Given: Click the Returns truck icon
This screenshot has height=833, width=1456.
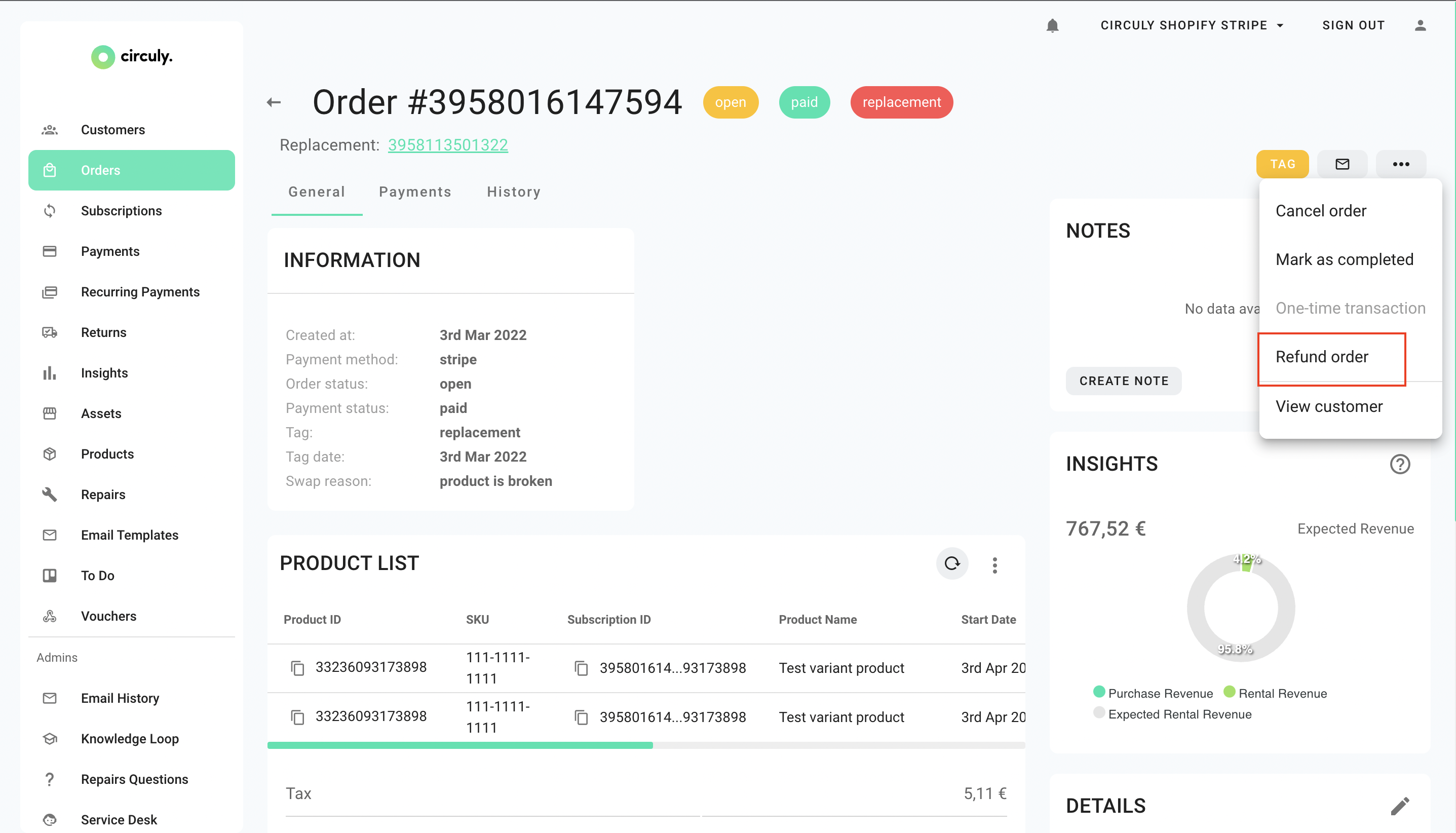Looking at the screenshot, I should click(50, 332).
